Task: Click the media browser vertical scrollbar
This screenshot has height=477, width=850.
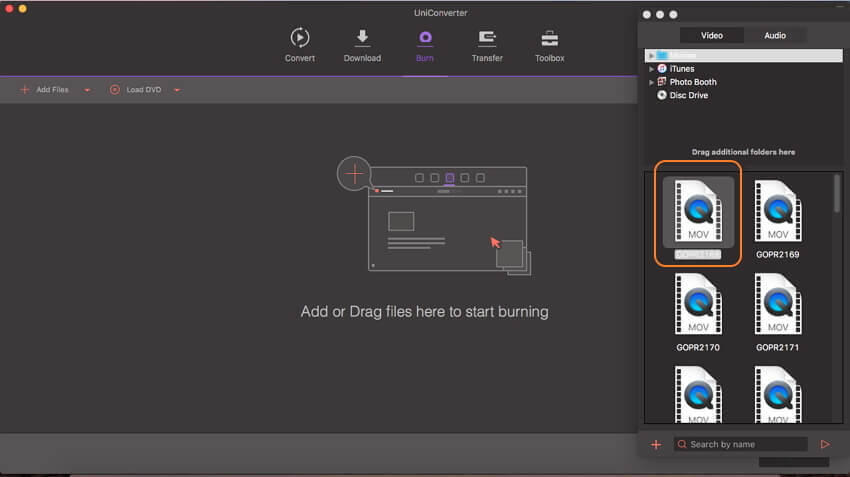Action: click(x=837, y=192)
